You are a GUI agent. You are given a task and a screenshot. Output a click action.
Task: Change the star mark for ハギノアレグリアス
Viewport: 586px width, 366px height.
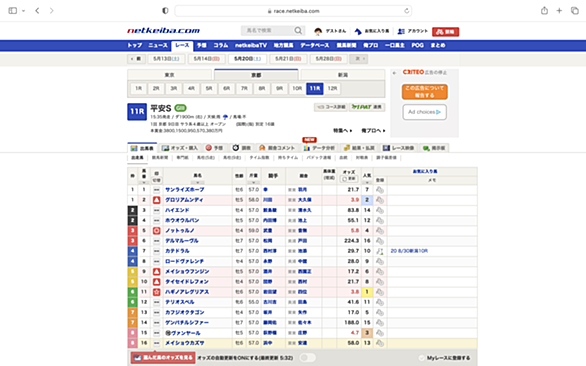[x=157, y=292]
